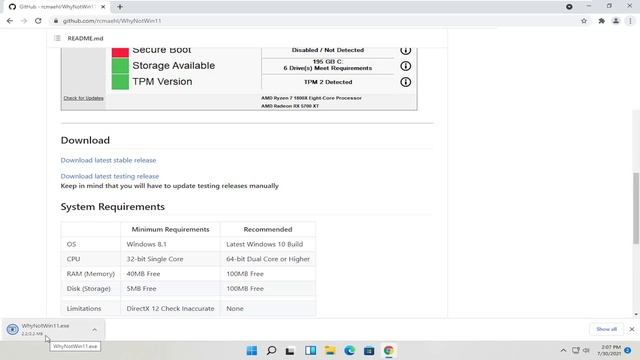Click the browser Back arrow
Image resolution: width=640 pixels, height=360 pixels.
(x=10, y=21)
